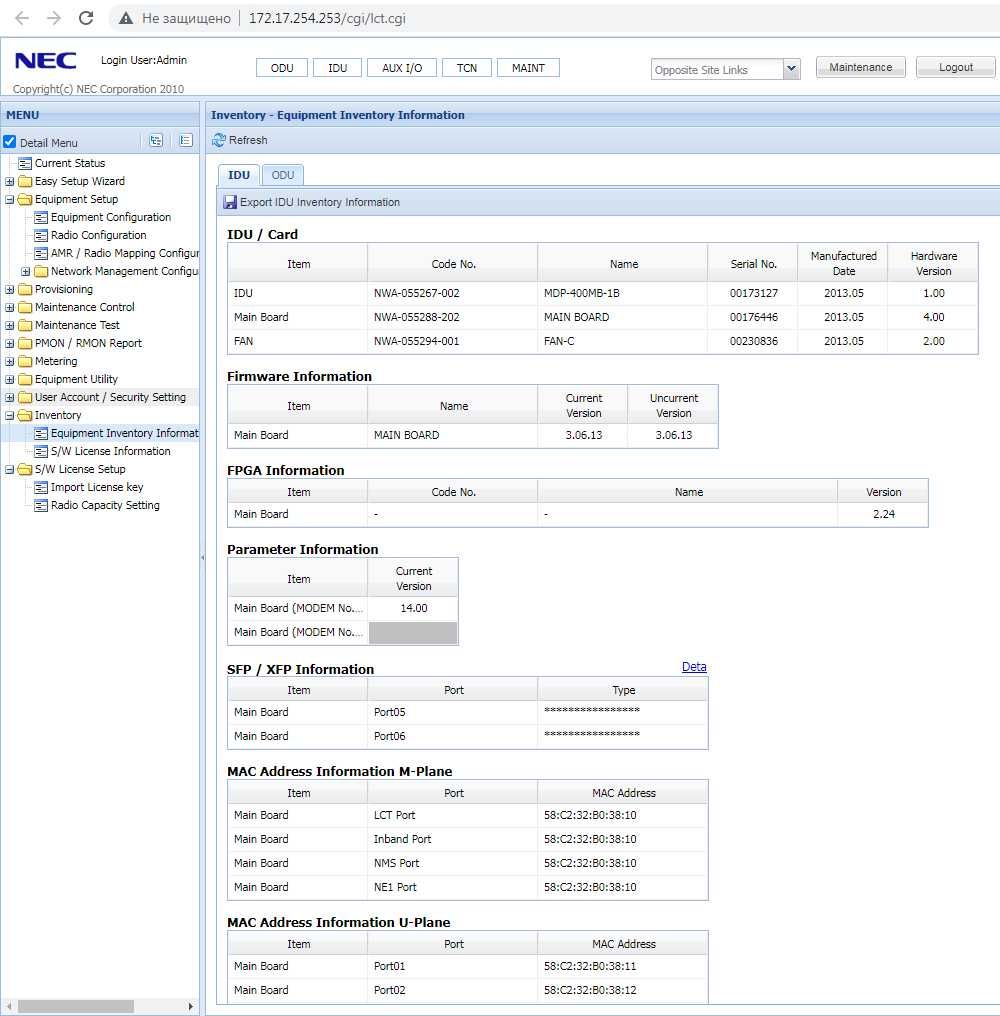This screenshot has height=1016, width=1000.
Task: Open Radio Capacity Setting menu item
Action: pos(105,505)
